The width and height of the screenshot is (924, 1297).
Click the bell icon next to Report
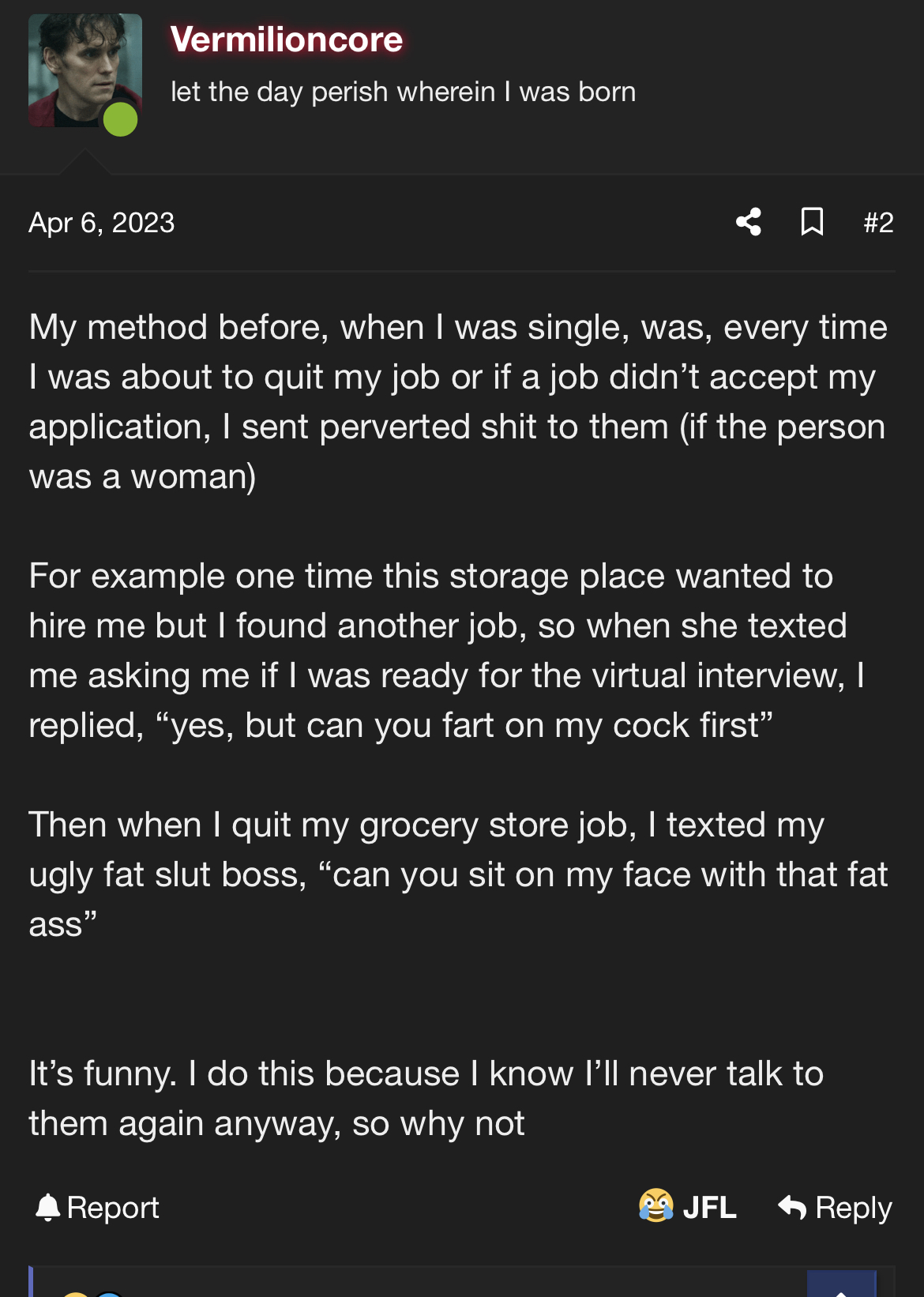coord(48,1207)
